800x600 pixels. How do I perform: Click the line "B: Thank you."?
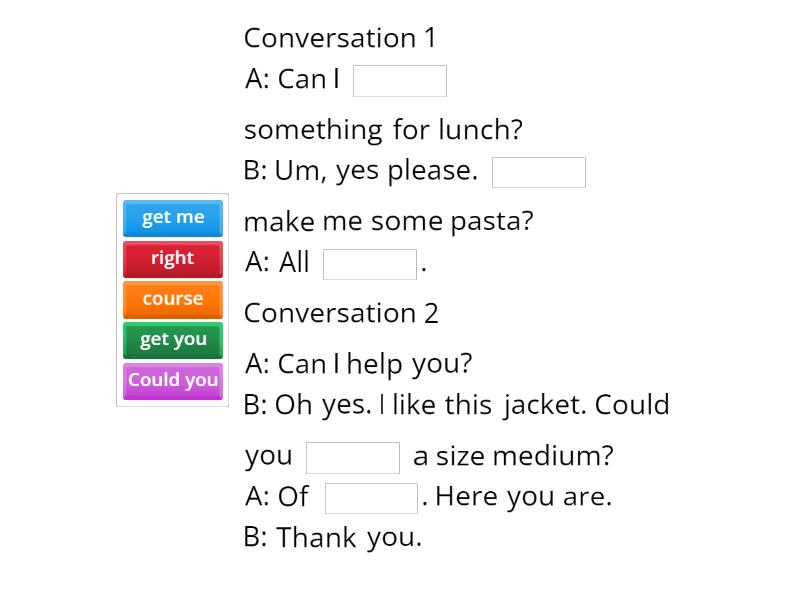click(x=332, y=537)
